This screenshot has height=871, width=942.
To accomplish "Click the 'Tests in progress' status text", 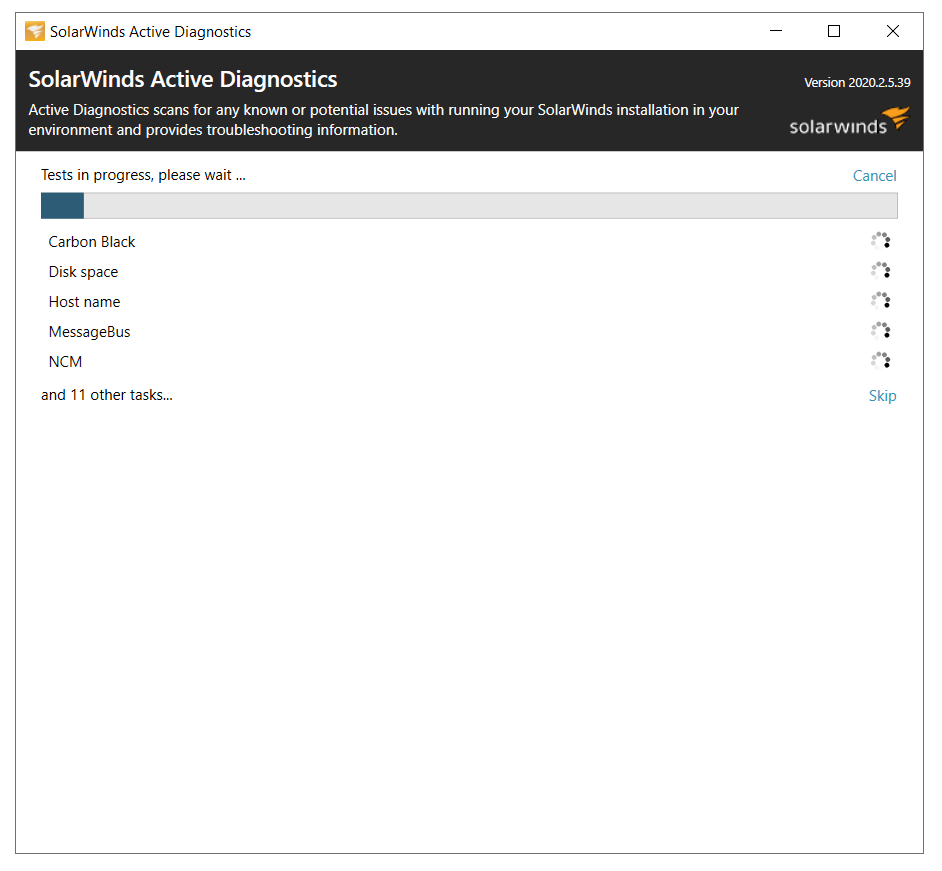I will click(x=143, y=175).
